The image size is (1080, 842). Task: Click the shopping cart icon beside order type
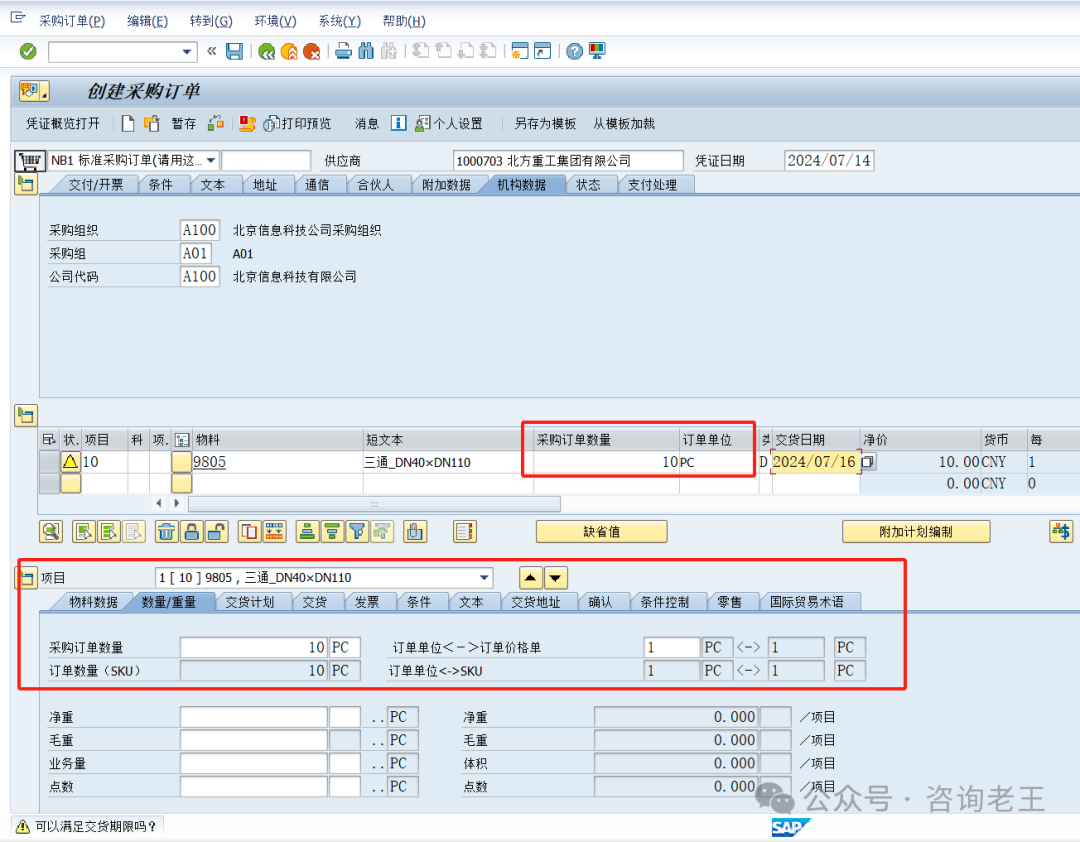[30, 161]
